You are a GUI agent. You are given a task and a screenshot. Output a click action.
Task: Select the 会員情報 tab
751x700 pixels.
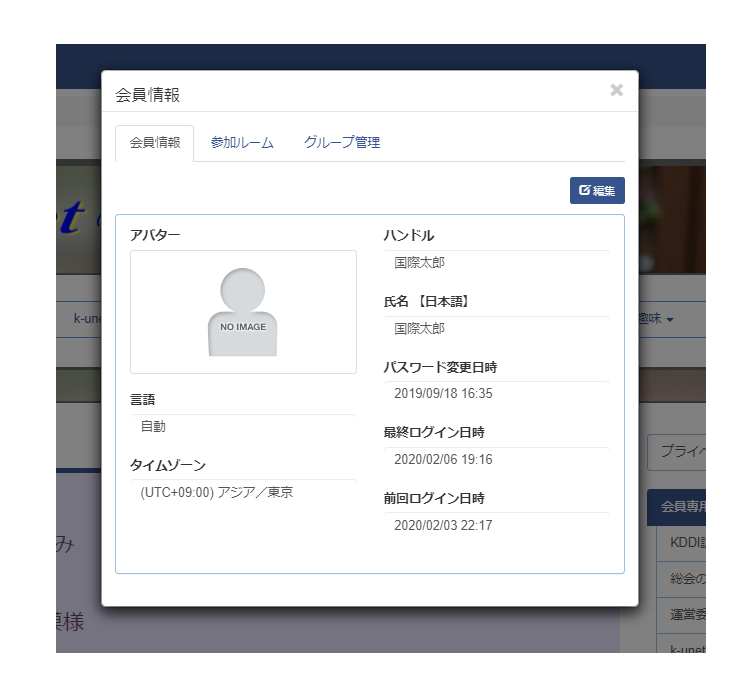click(x=155, y=143)
